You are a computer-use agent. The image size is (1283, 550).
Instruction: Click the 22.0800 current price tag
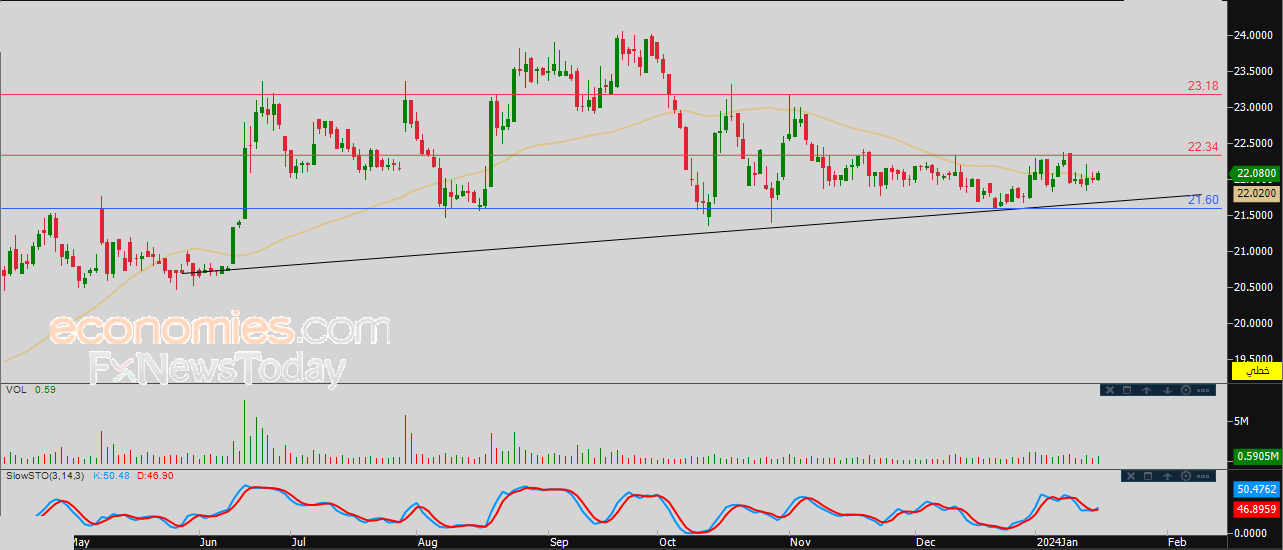pos(1257,173)
